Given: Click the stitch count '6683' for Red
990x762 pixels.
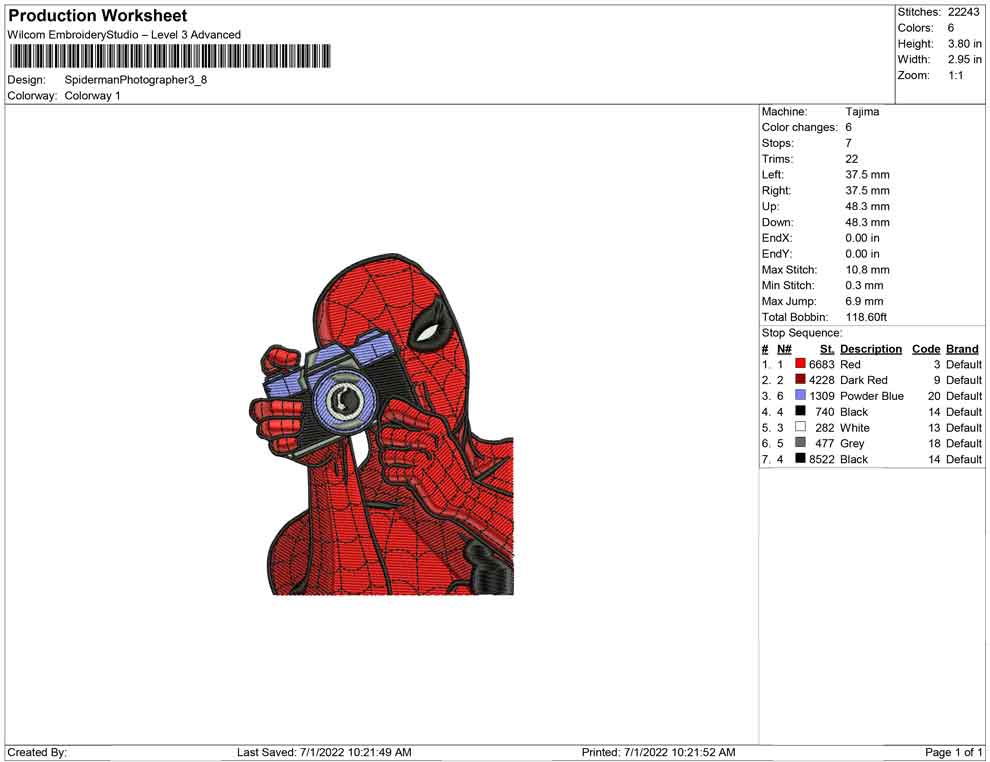Looking at the screenshot, I should (x=821, y=364).
